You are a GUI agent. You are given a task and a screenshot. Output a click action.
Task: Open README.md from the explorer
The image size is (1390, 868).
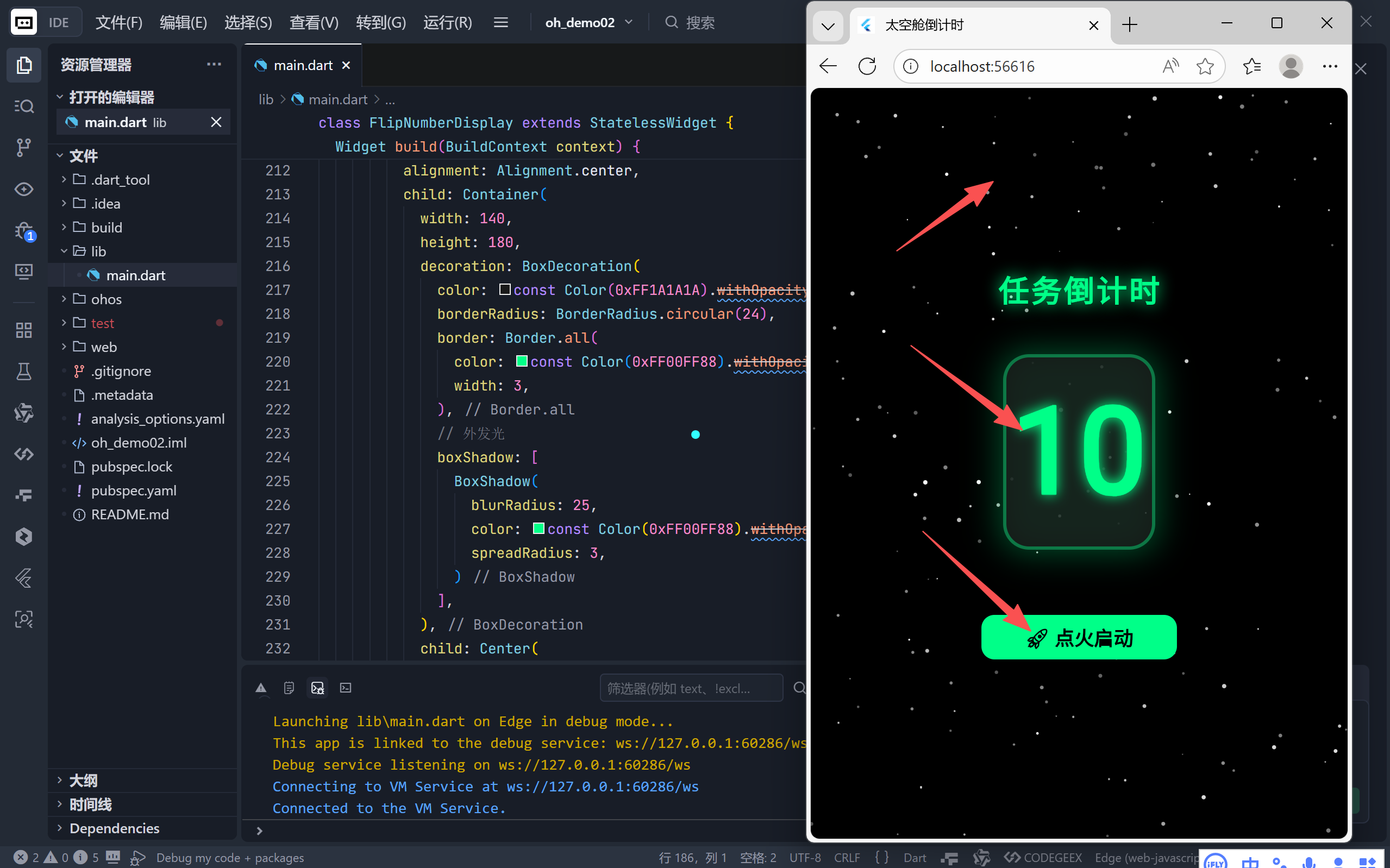tap(130, 514)
